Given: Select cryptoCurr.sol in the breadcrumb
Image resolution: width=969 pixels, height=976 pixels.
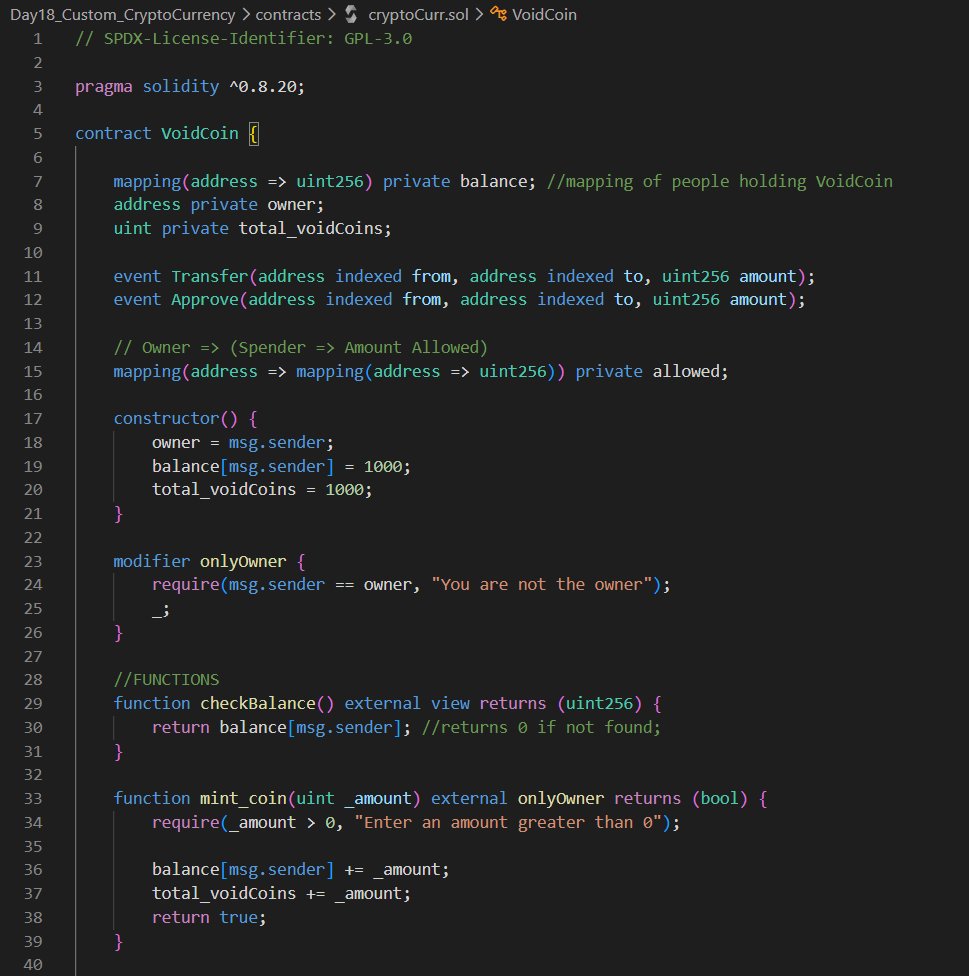Looking at the screenshot, I should pos(418,14).
